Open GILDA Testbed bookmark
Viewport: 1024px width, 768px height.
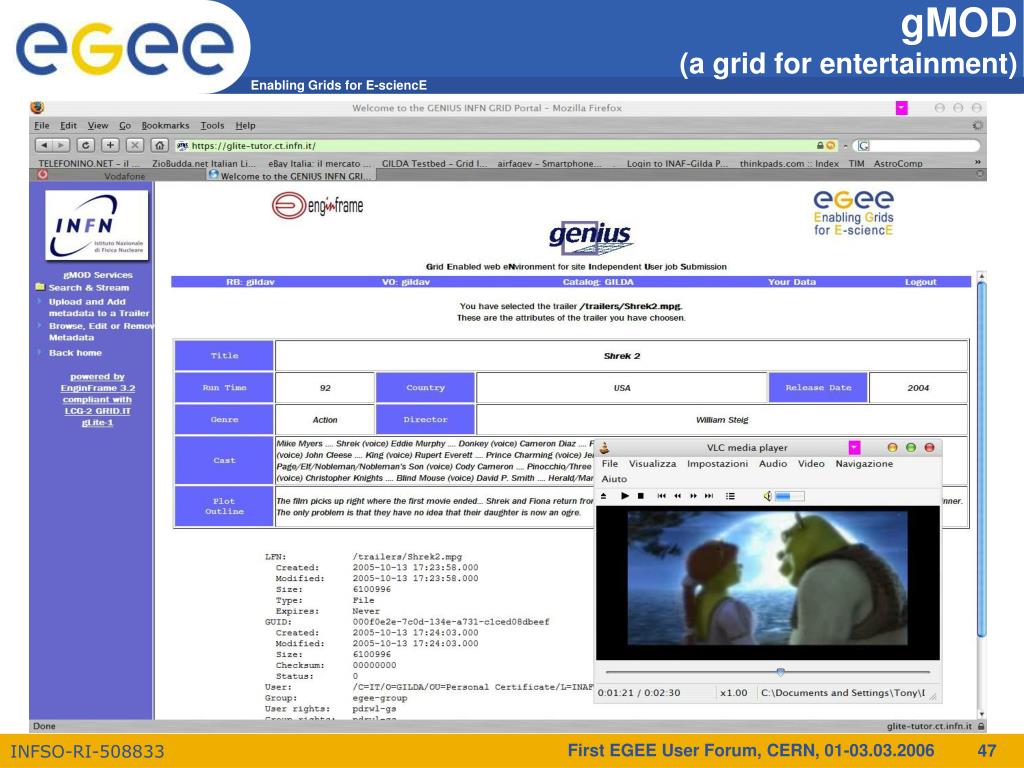pyautogui.click(x=434, y=163)
